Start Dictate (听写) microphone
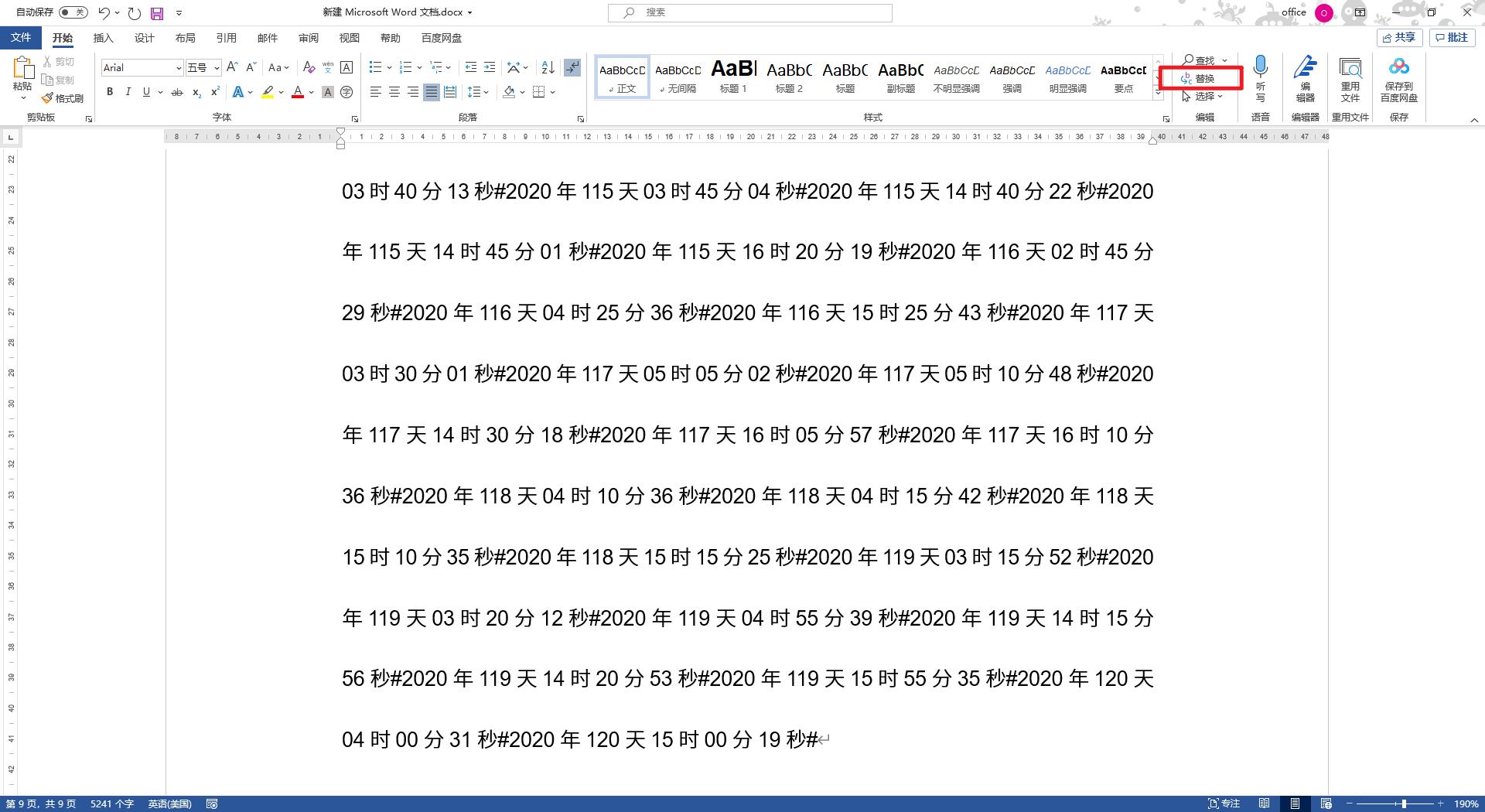Screen dimensions: 1485x812 coord(1261,78)
